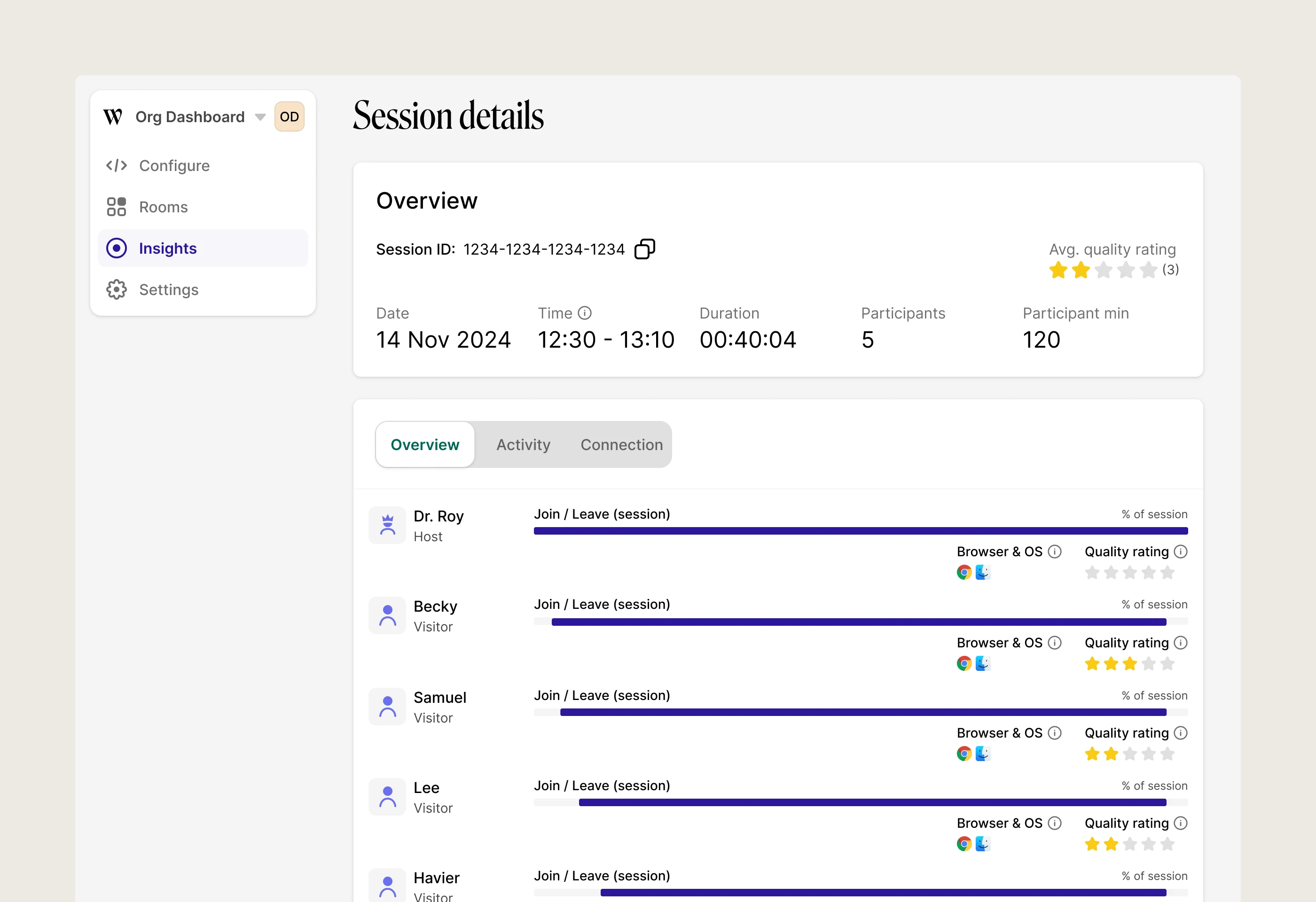Click Havier's visitor avatar icon
Viewport: 1316px width, 902px height.
pyautogui.click(x=387, y=885)
